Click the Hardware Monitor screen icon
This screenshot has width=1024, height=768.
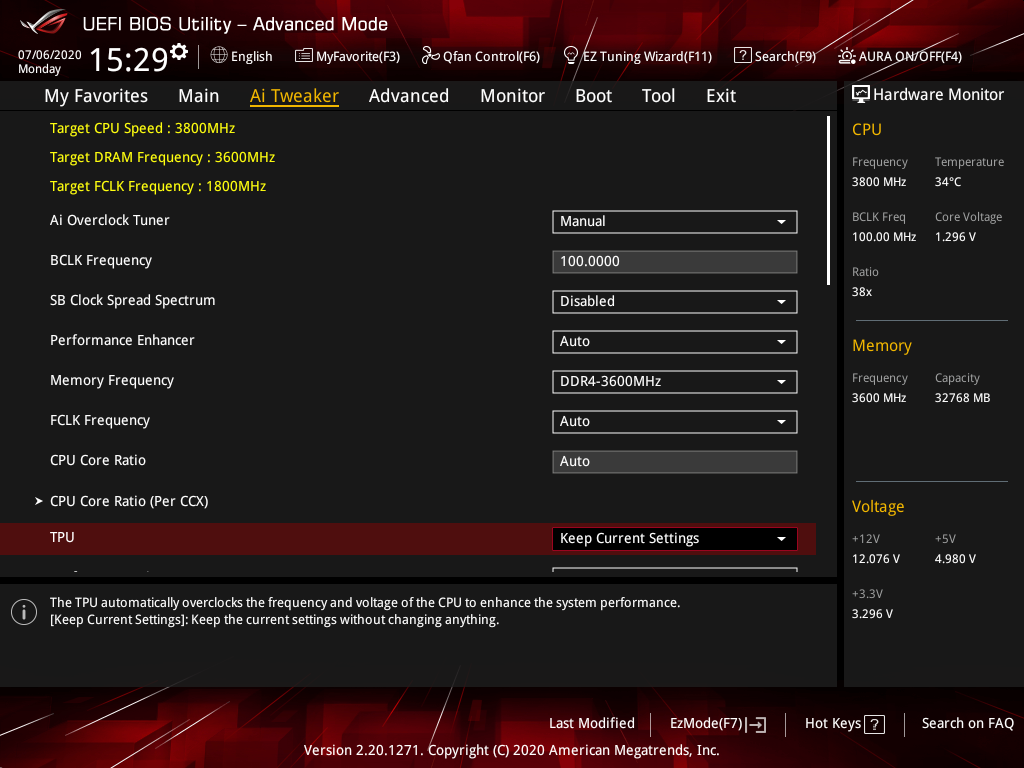point(861,95)
